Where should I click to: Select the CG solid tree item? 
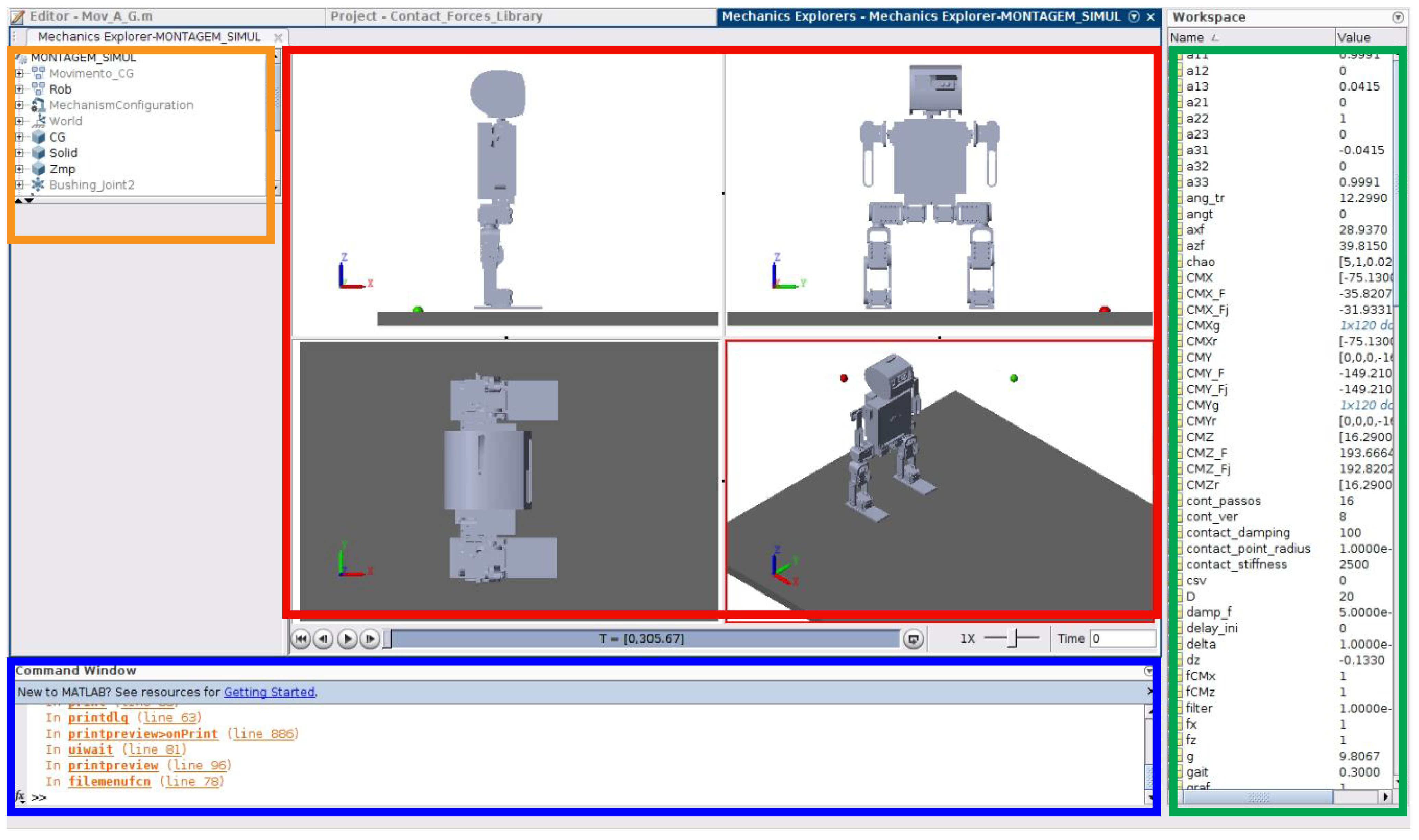(x=57, y=137)
